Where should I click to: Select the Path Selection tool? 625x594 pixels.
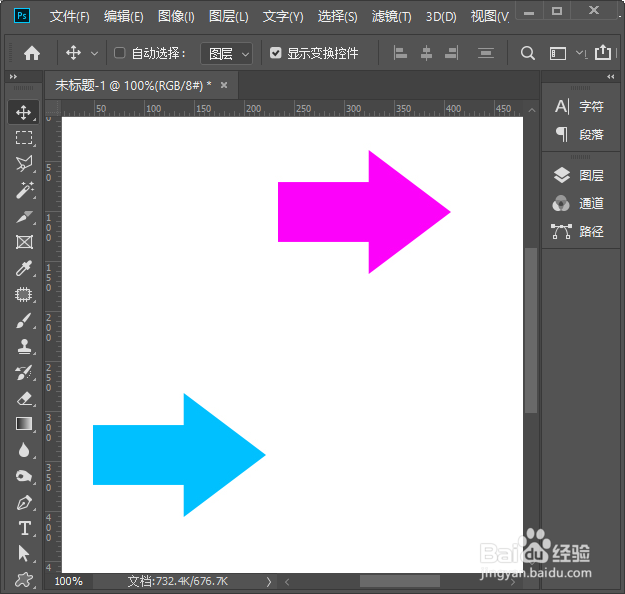[x=24, y=554]
